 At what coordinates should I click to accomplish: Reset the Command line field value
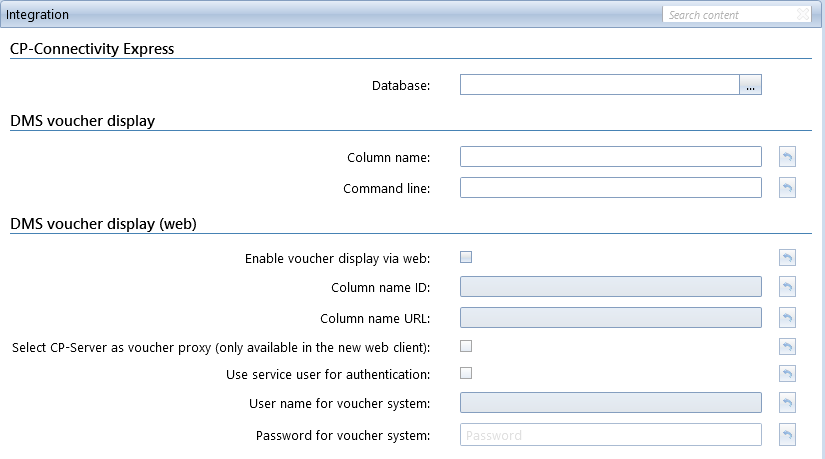(x=787, y=187)
